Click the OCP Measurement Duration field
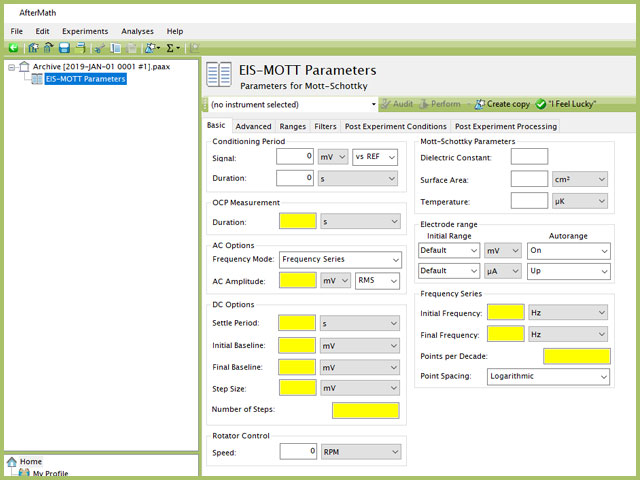The image size is (640, 480). 298,221
